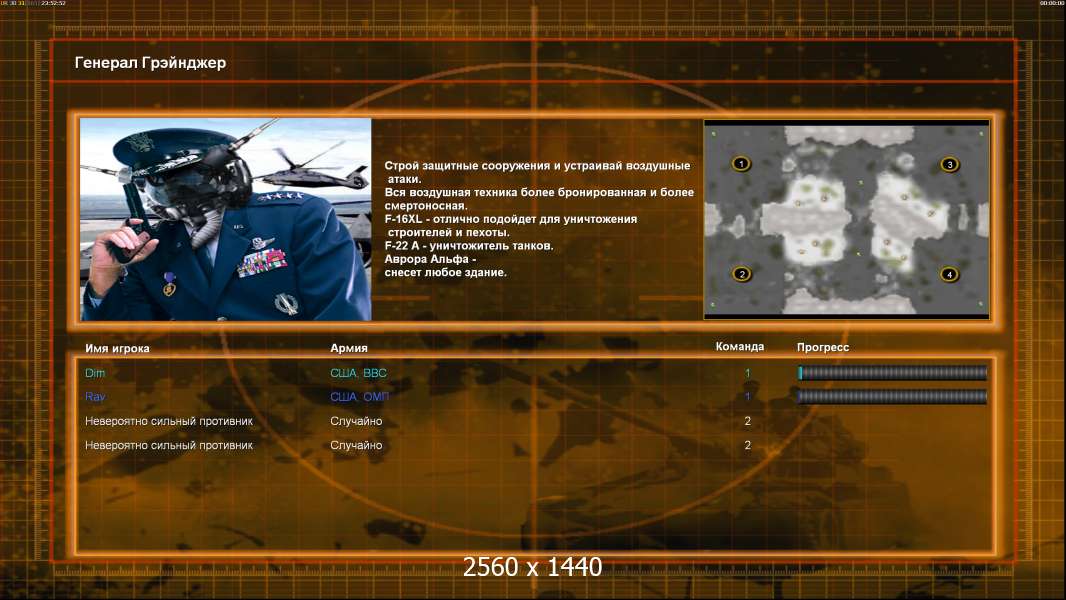The width and height of the screenshot is (1066, 600).
Task: Click player name 'Ray'
Action: point(95,397)
